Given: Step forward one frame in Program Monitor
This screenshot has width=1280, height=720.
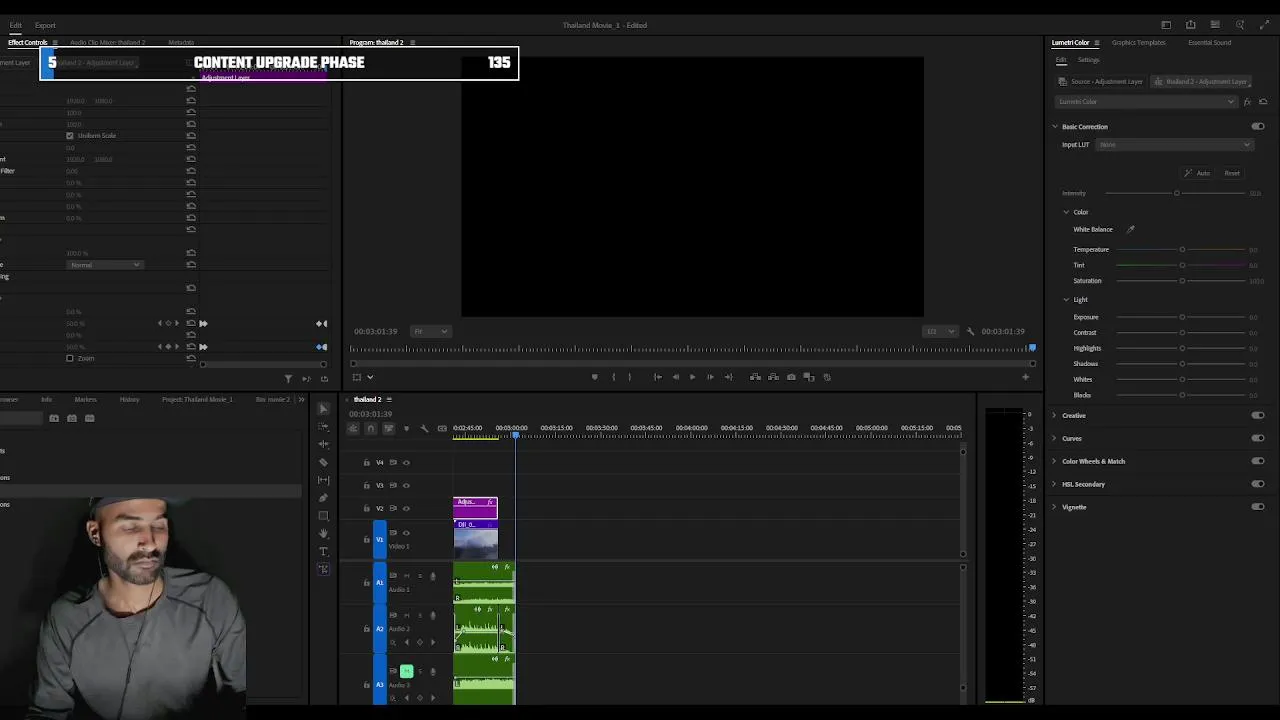Looking at the screenshot, I should pos(710,377).
